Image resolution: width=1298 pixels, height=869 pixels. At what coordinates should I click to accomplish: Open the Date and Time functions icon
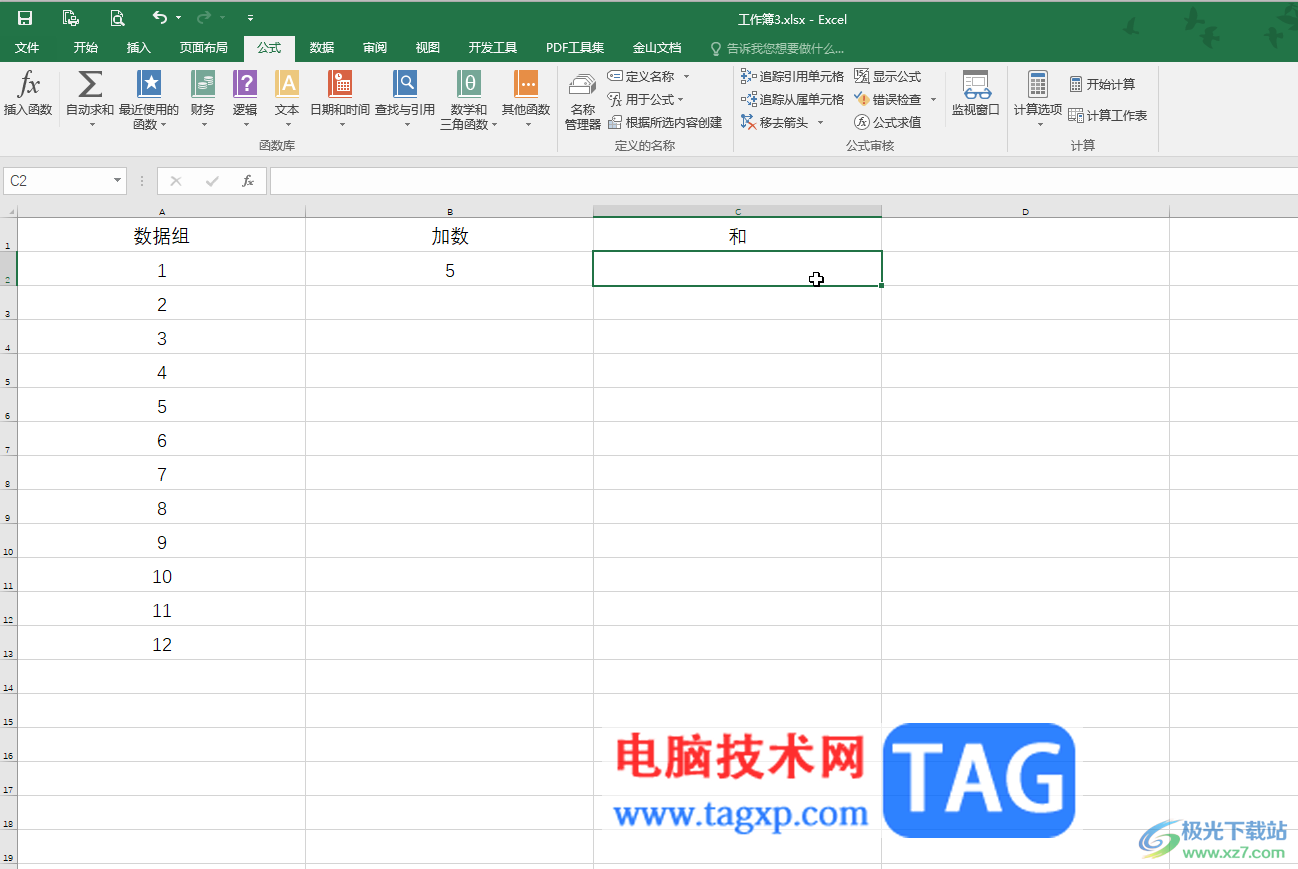point(340,85)
